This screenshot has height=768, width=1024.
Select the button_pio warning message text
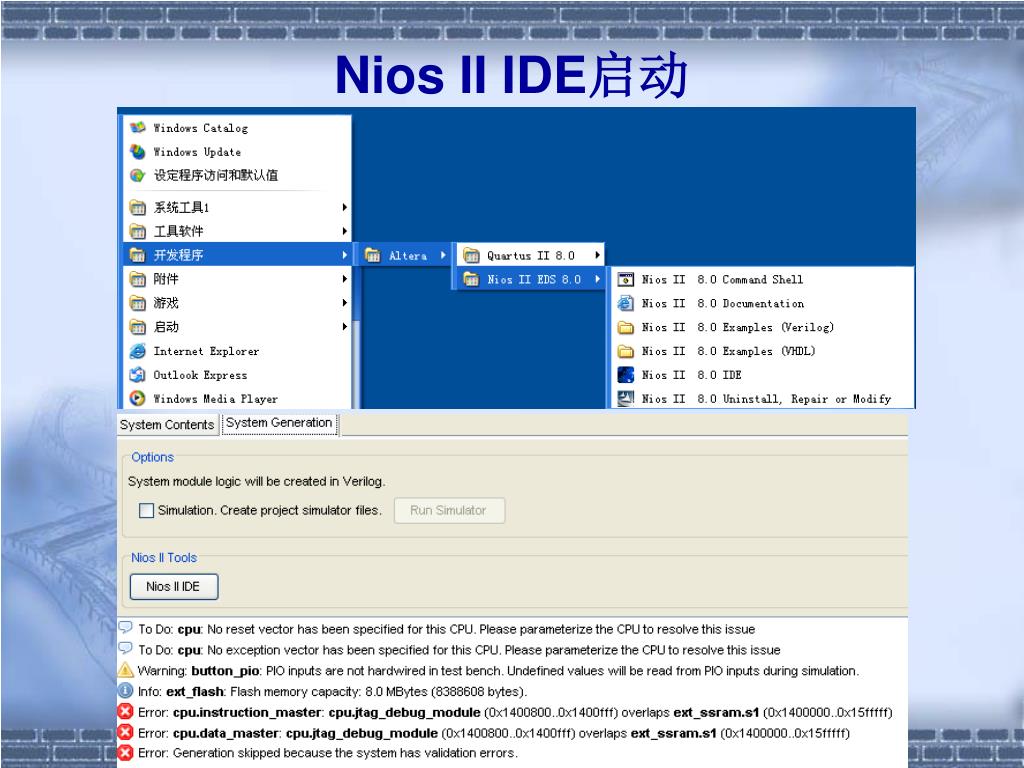[x=498, y=671]
